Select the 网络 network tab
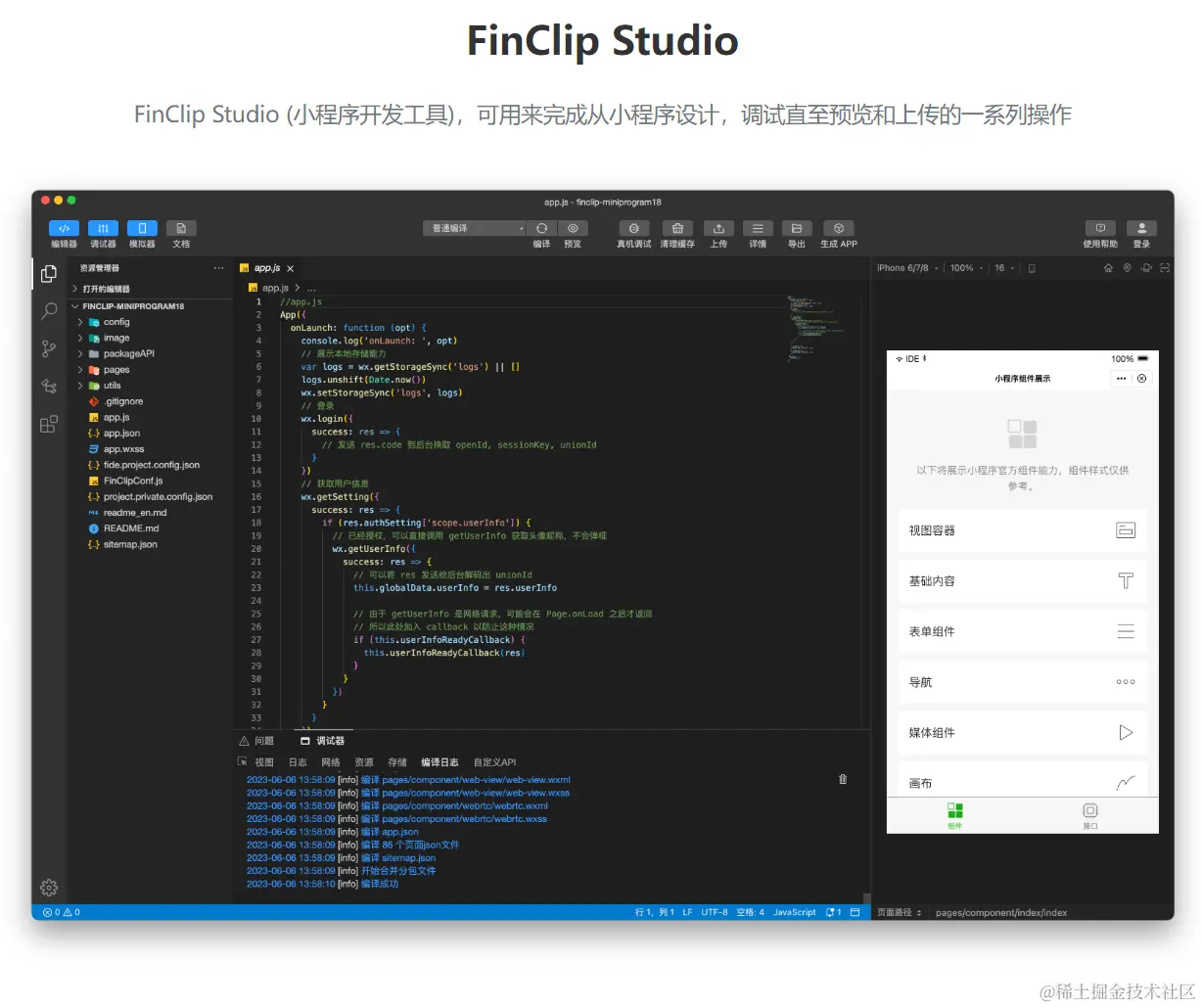This screenshot has height=1008, width=1202. 331,762
